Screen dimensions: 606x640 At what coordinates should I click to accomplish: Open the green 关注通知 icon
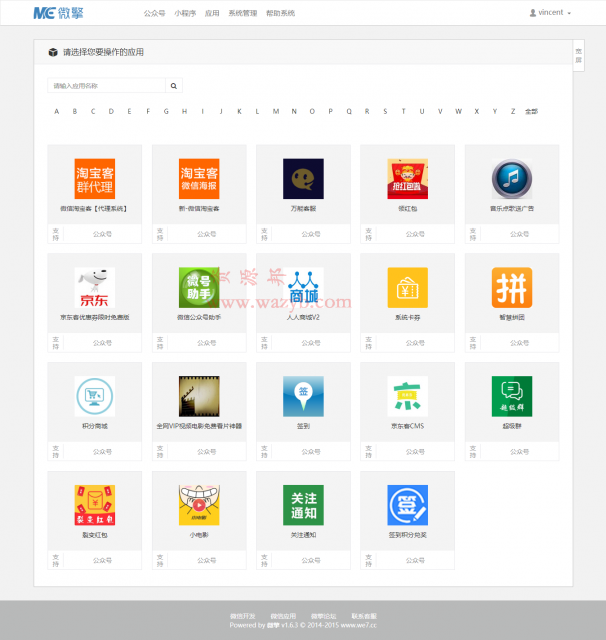303,505
